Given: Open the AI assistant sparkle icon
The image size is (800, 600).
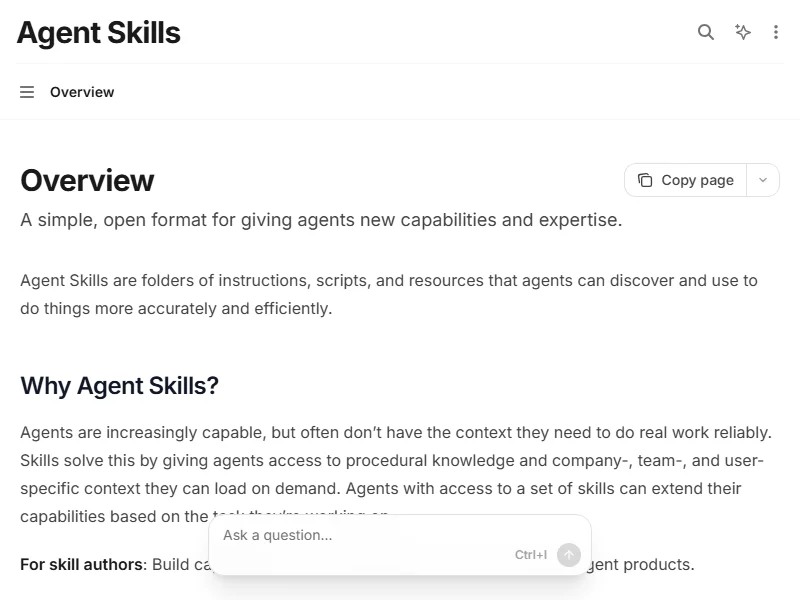Looking at the screenshot, I should point(743,32).
